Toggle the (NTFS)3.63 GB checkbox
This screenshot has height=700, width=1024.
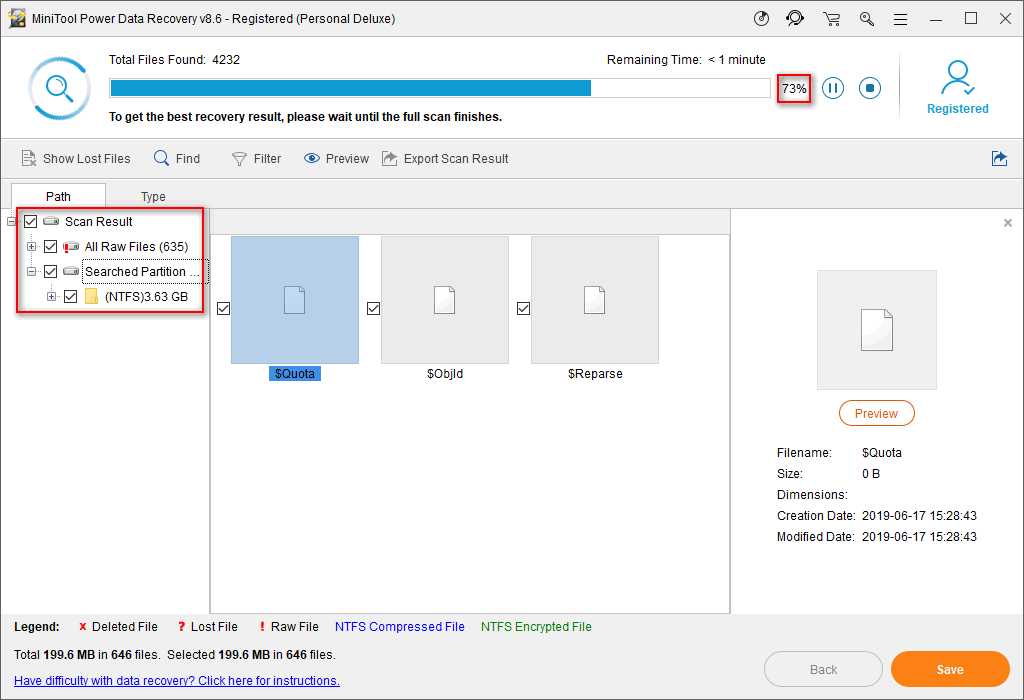coord(71,296)
